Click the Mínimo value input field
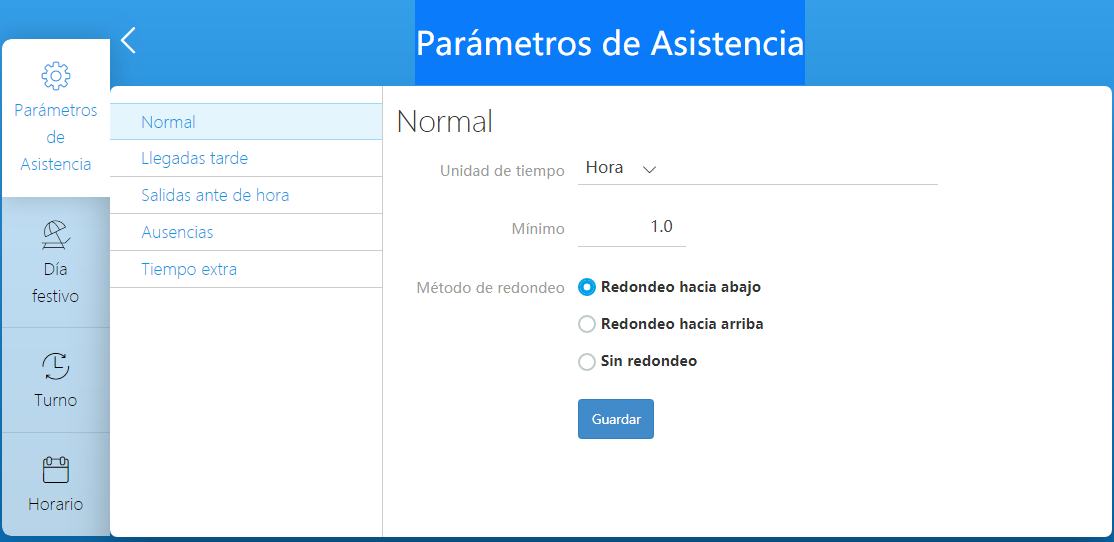The height and width of the screenshot is (542, 1114). (x=632, y=228)
